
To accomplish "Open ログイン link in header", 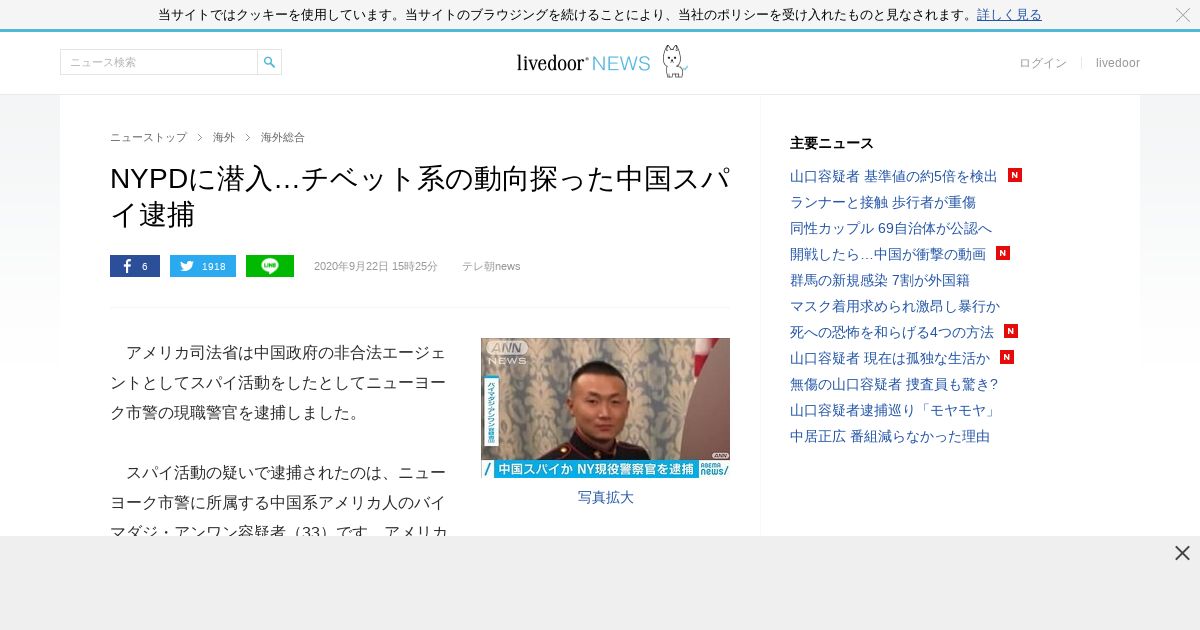I will (x=1043, y=63).
